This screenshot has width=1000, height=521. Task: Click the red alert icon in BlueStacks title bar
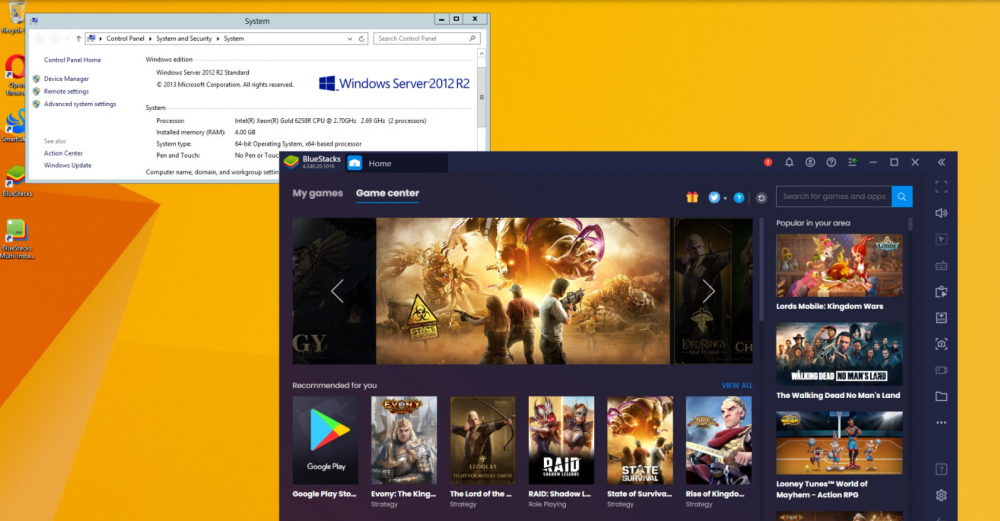coord(768,163)
